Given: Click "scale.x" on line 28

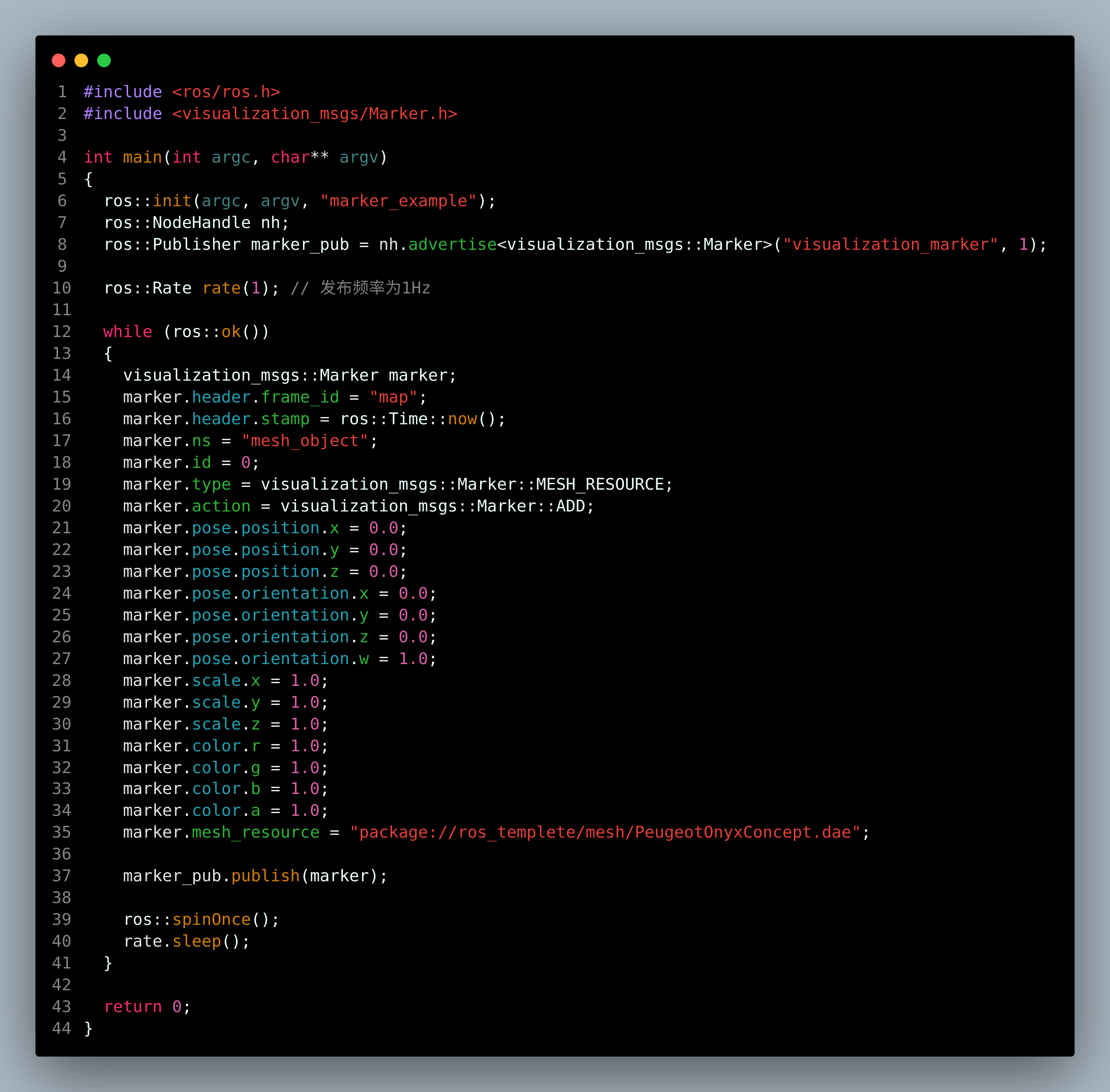Looking at the screenshot, I should pyautogui.click(x=226, y=680).
